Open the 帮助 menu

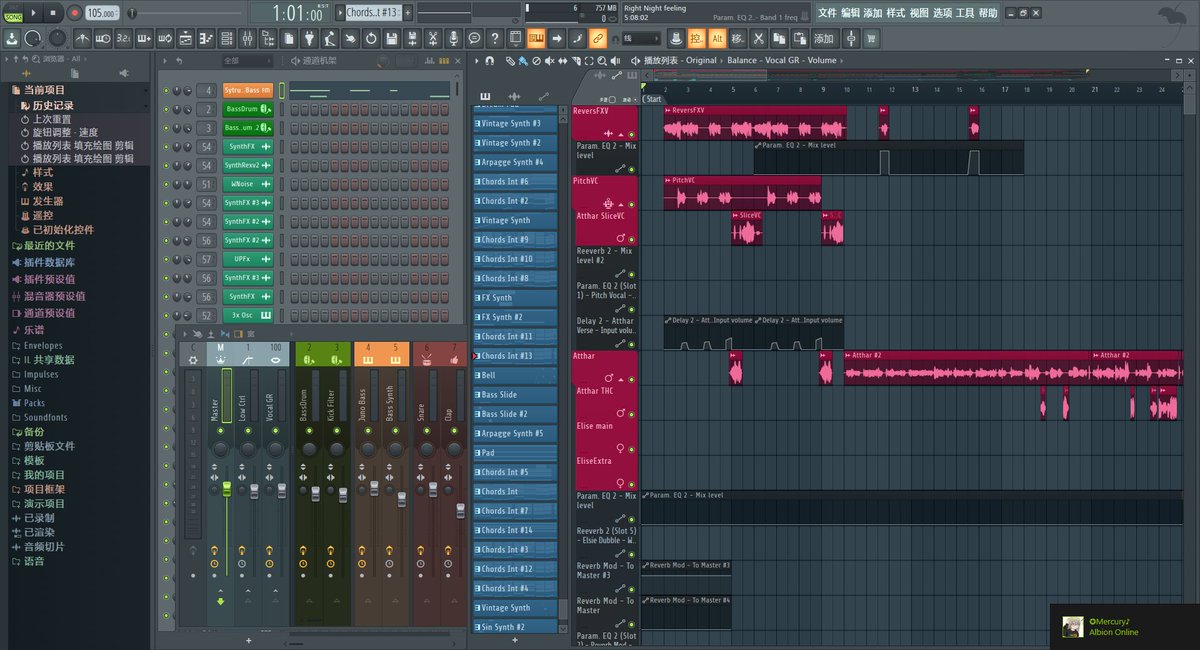(988, 13)
